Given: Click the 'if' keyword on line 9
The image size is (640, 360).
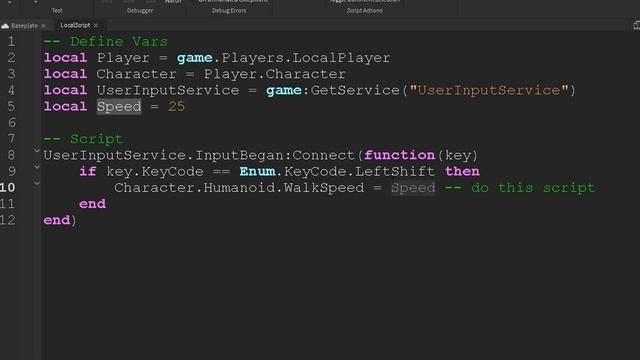Looking at the screenshot, I should (x=88, y=171).
